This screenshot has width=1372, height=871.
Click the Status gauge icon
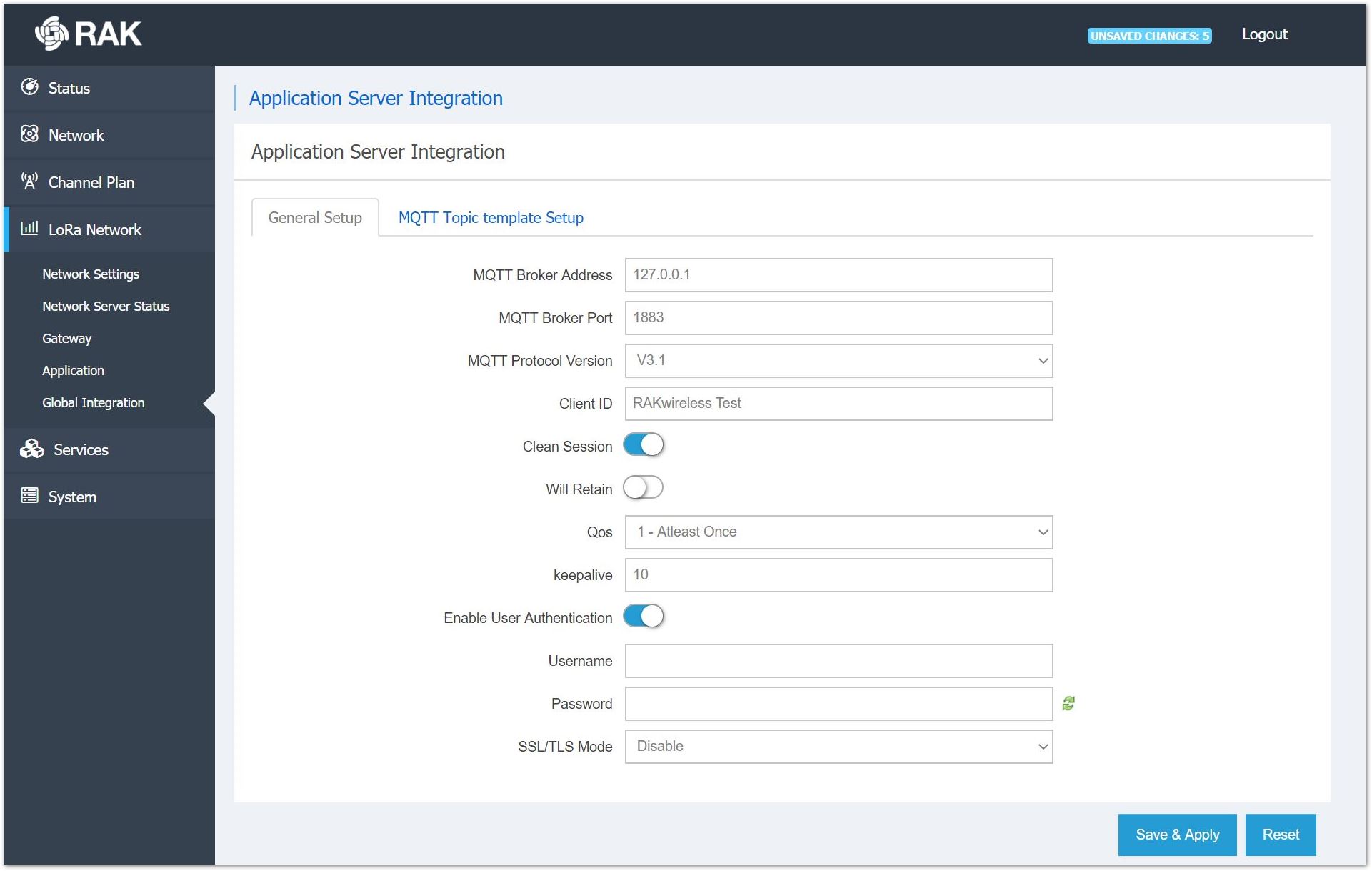pyautogui.click(x=29, y=87)
